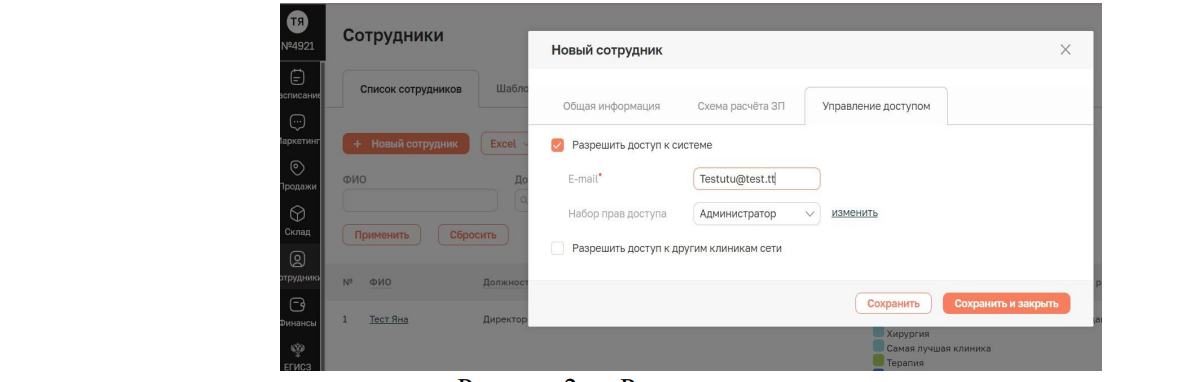Click the изменить link
Image resolution: width=1185 pixels, height=382 pixels.
[x=855, y=213]
